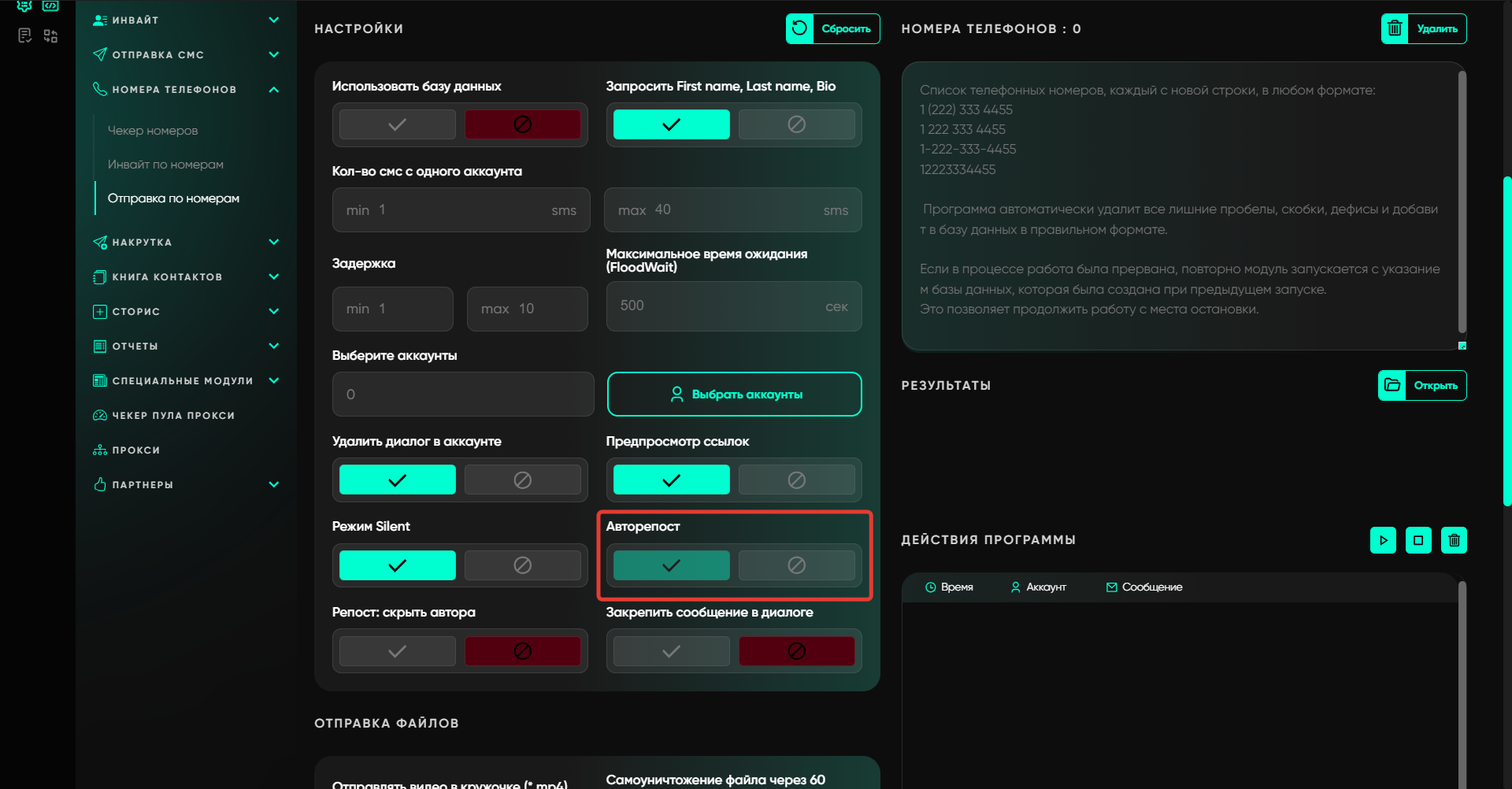Disable Режим Silent with the off toggle
Image resolution: width=1512 pixels, height=789 pixels.
[x=522, y=565]
